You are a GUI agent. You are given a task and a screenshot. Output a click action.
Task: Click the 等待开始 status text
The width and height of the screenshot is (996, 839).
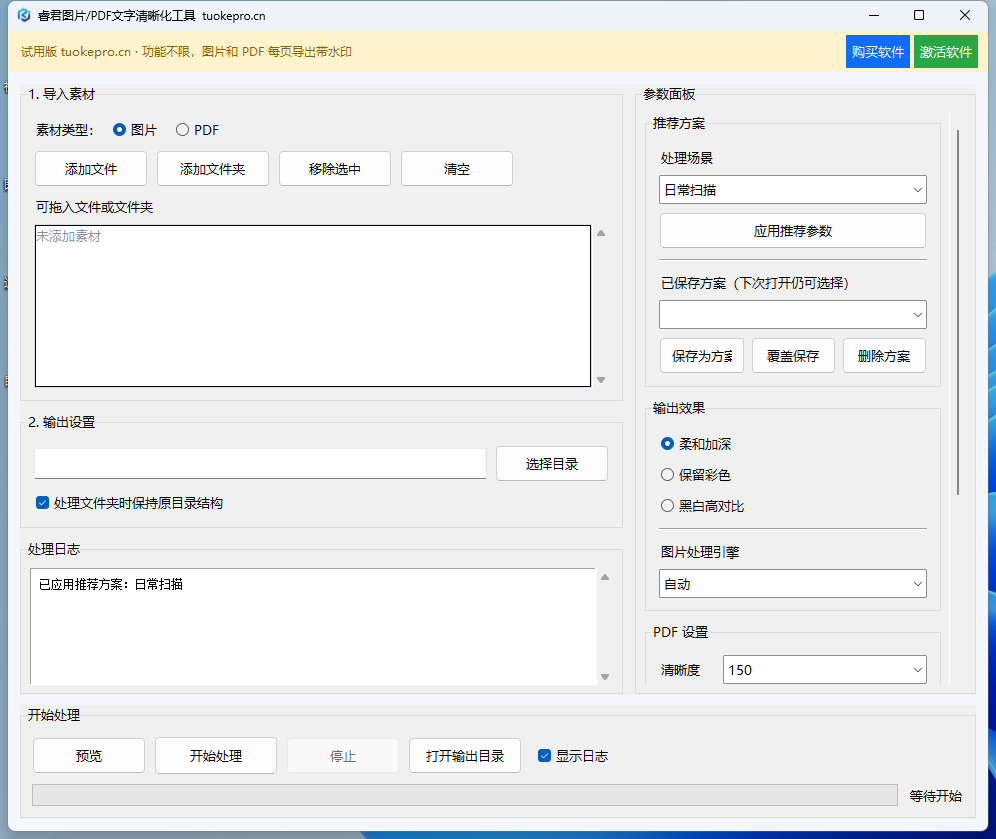click(936, 795)
